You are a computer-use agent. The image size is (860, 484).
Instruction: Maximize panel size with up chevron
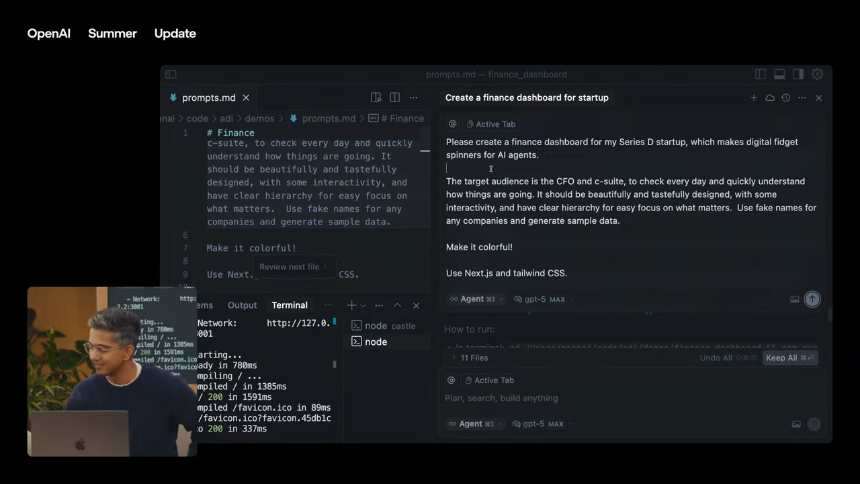coord(398,305)
